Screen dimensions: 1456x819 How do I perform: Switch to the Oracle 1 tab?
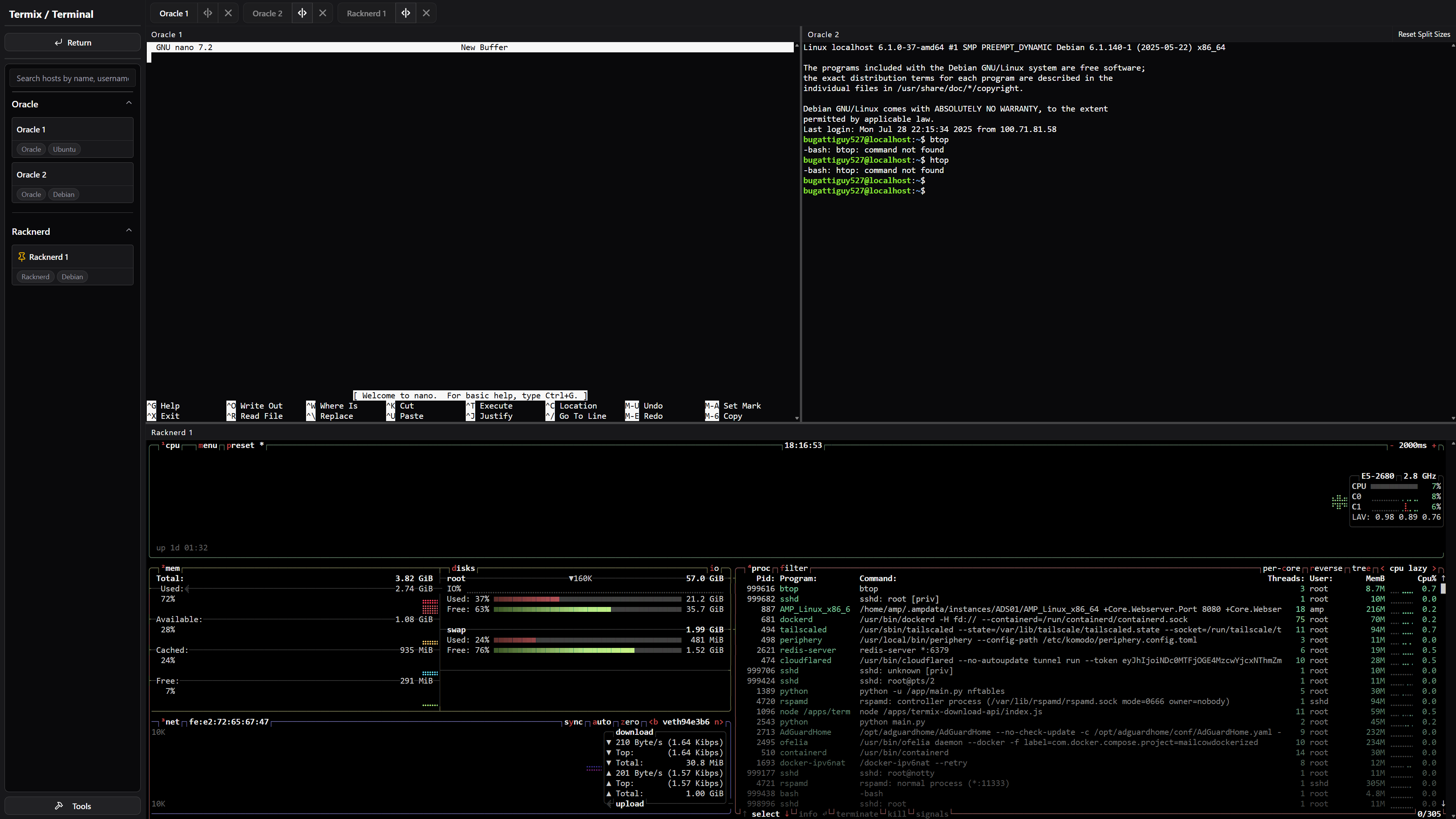[x=174, y=13]
